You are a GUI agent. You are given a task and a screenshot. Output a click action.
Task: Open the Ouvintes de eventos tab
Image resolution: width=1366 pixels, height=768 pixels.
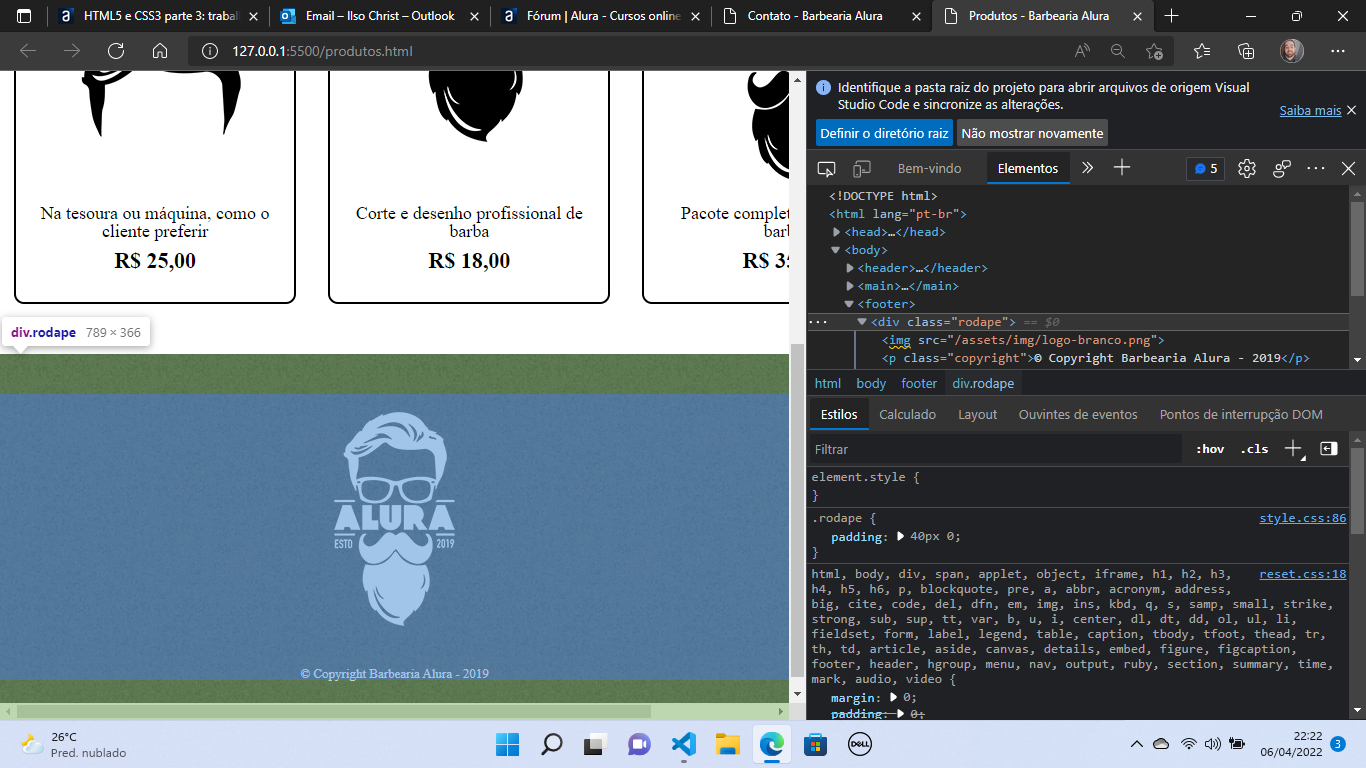pyautogui.click(x=1078, y=414)
